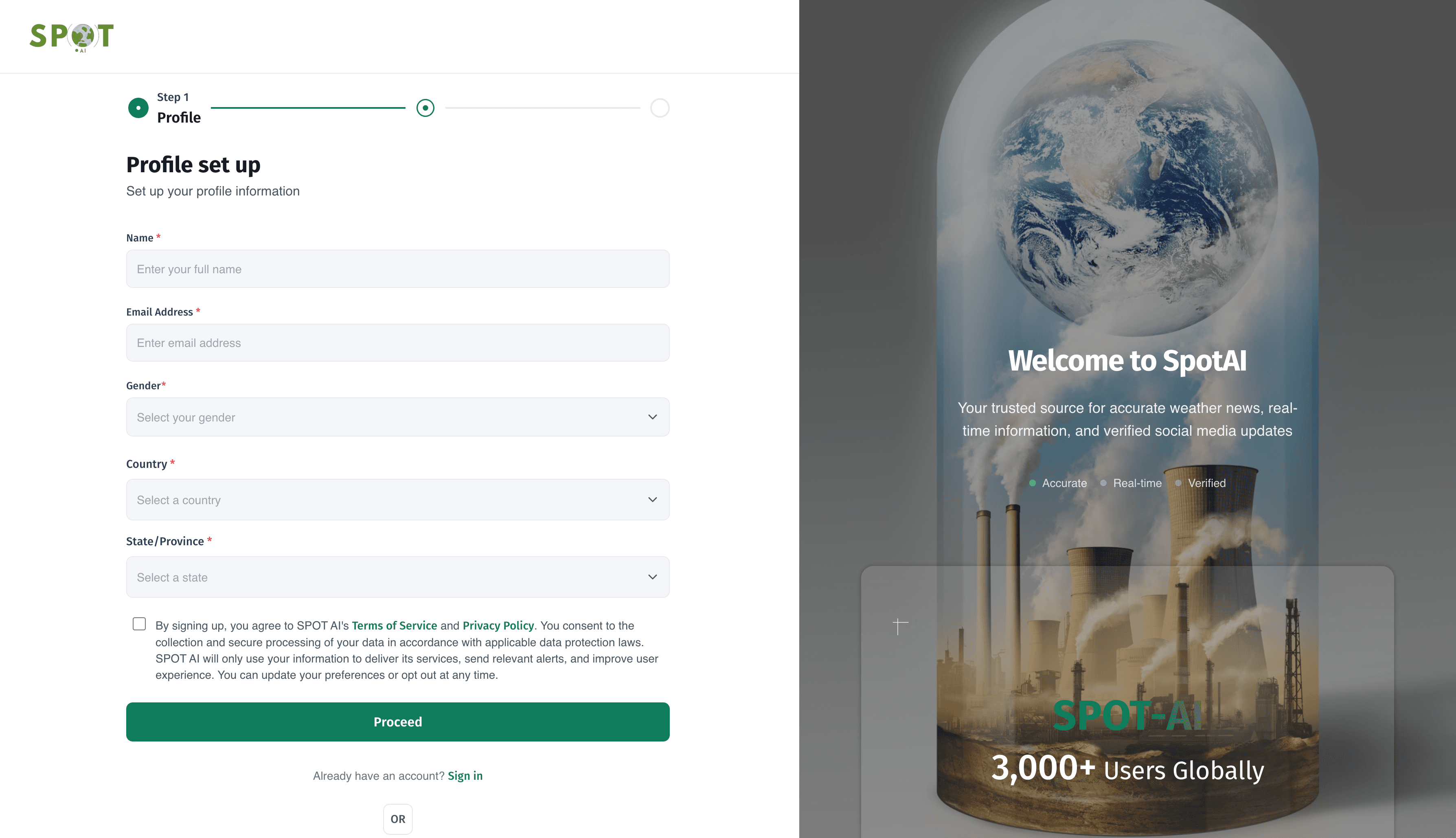Click the Country dropdown chevron arrow
The image size is (1456, 838).
[x=652, y=500]
